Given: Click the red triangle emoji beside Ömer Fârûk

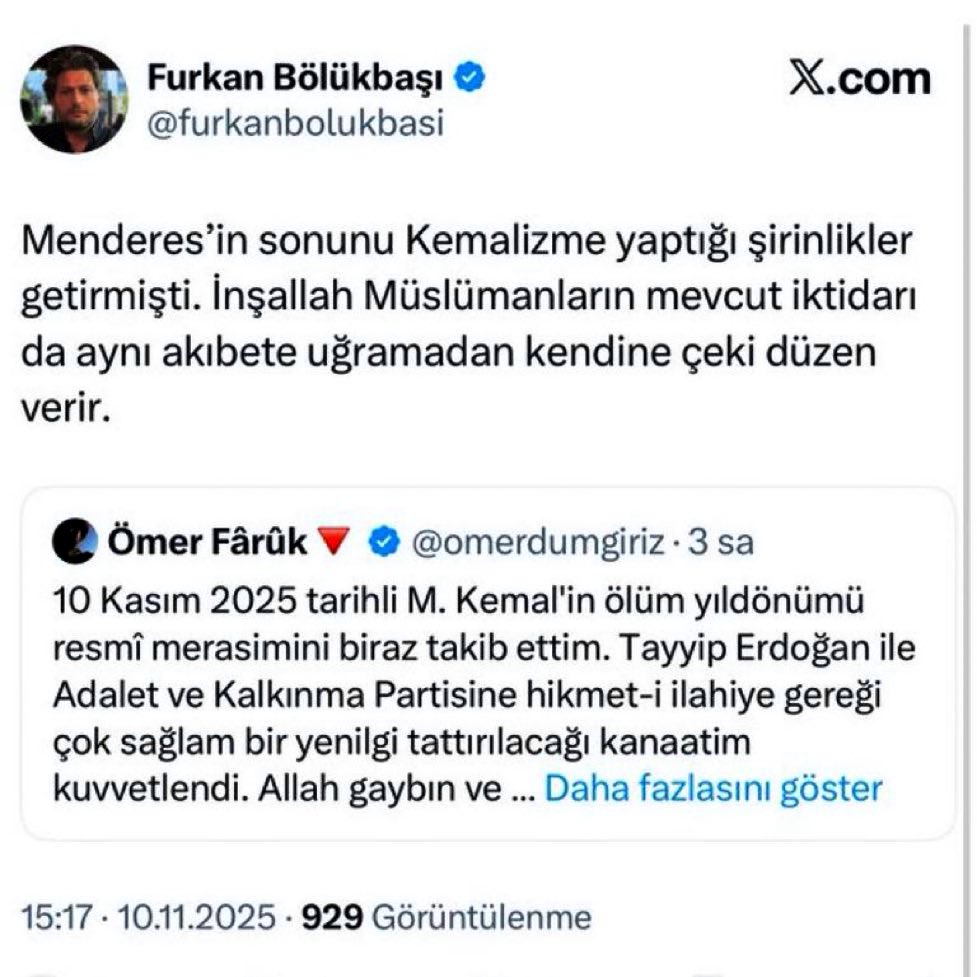Looking at the screenshot, I should pos(335,542).
